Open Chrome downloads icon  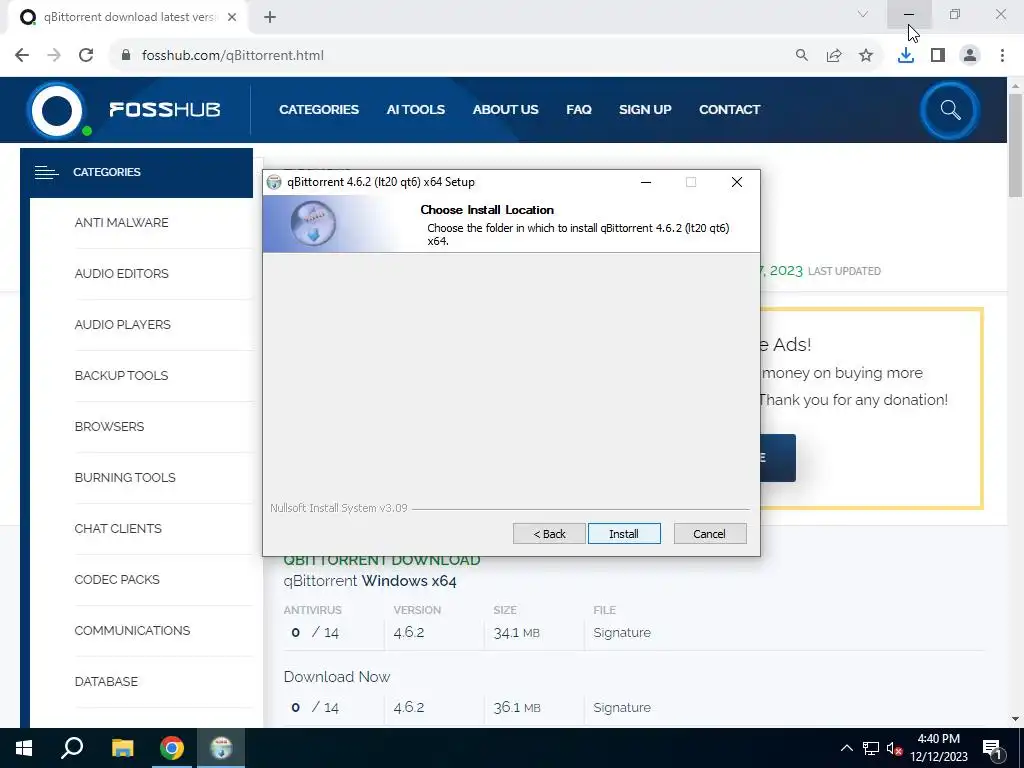906,56
